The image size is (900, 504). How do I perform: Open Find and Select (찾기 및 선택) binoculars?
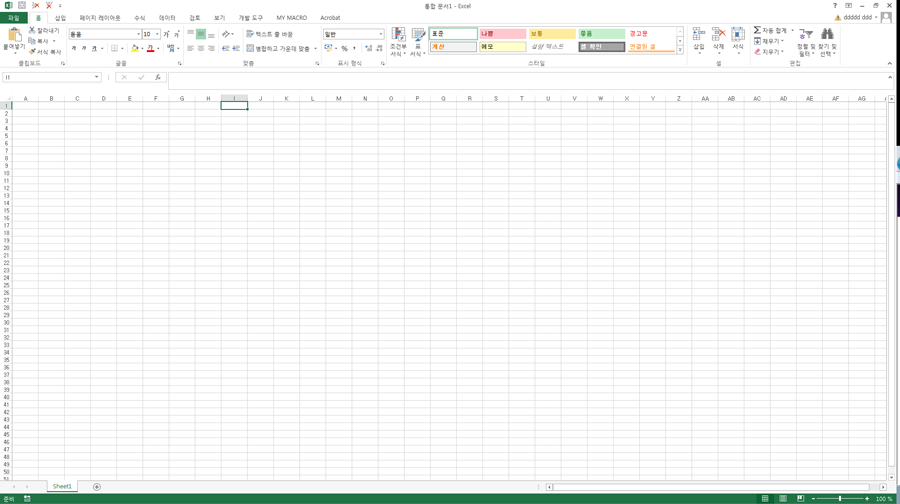pos(828,42)
